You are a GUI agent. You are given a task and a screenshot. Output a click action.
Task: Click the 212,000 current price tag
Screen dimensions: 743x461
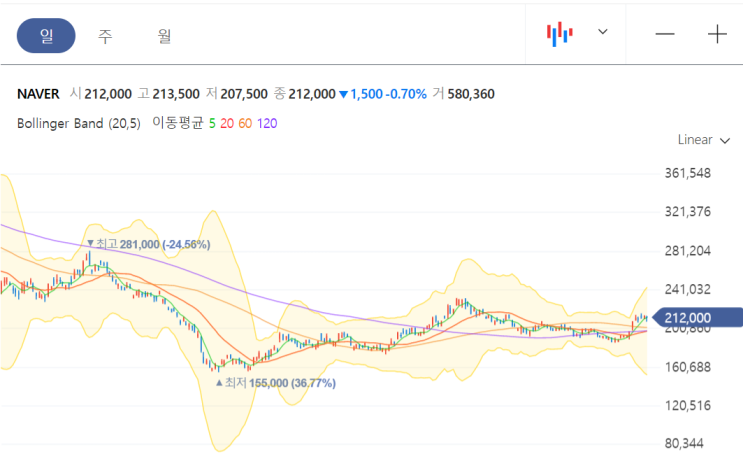click(x=698, y=317)
